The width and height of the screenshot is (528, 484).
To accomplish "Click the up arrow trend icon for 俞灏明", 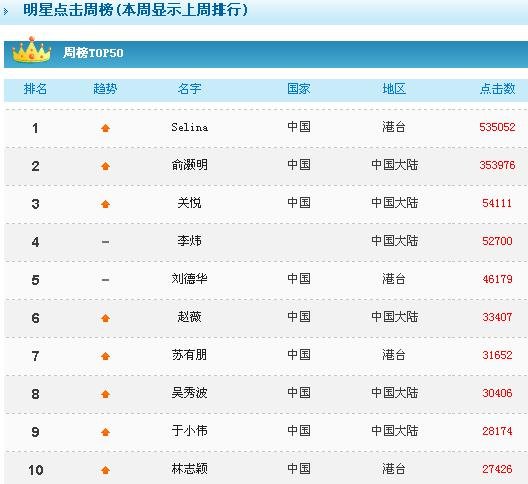I will (x=105, y=166).
